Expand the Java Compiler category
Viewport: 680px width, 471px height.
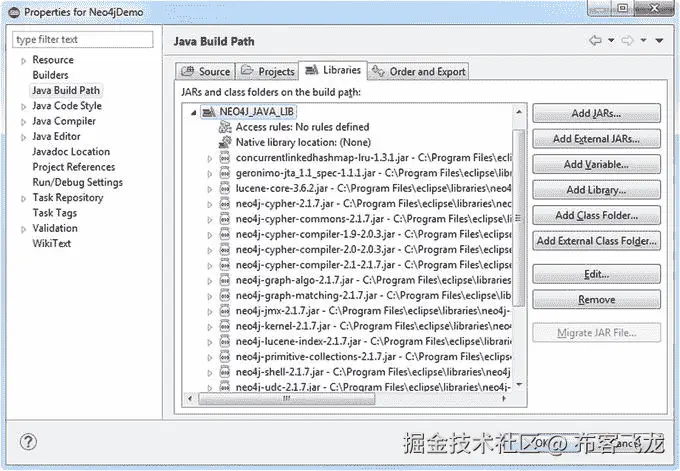pos(23,122)
